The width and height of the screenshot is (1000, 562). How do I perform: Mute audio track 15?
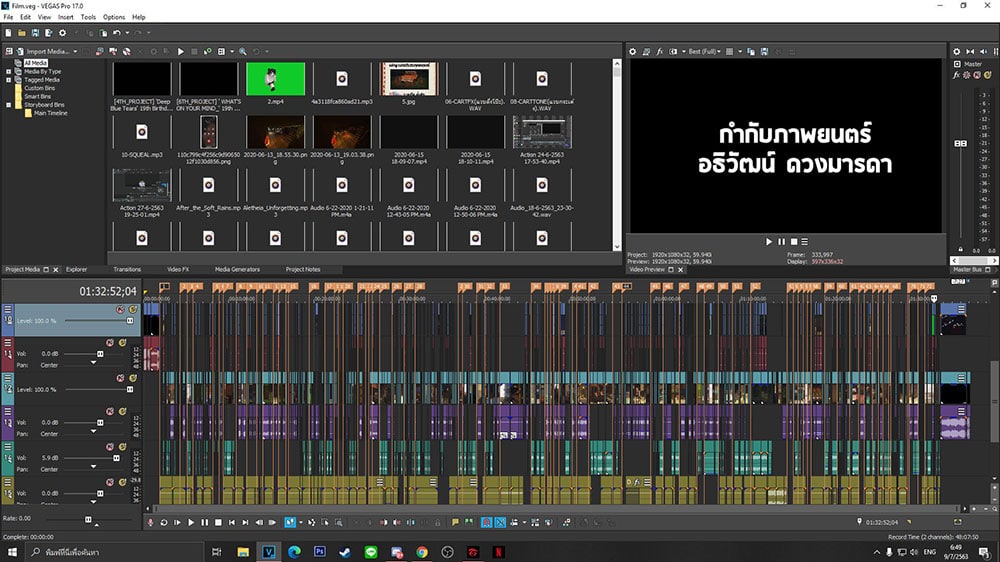(x=110, y=483)
